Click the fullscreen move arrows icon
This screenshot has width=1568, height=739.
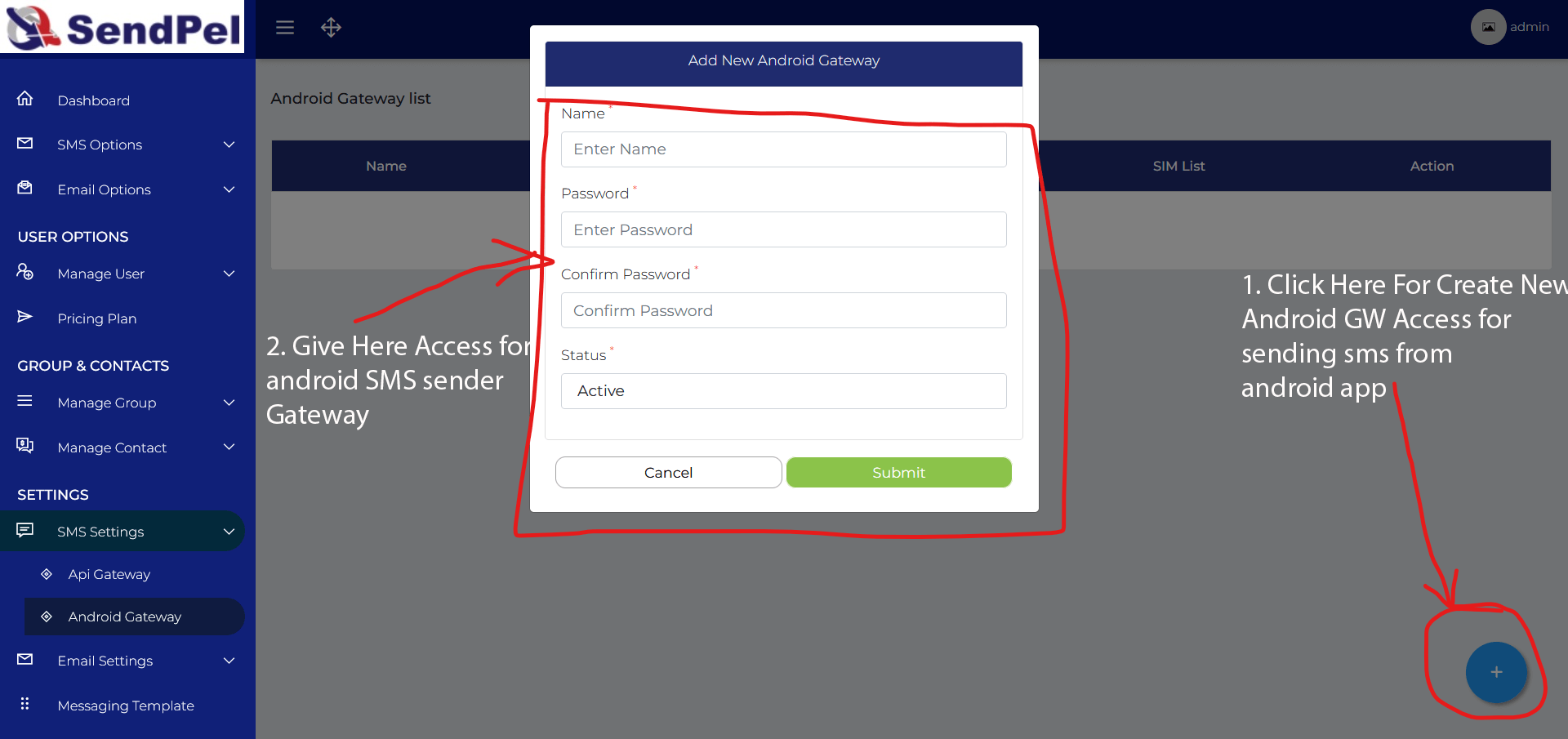[x=331, y=28]
